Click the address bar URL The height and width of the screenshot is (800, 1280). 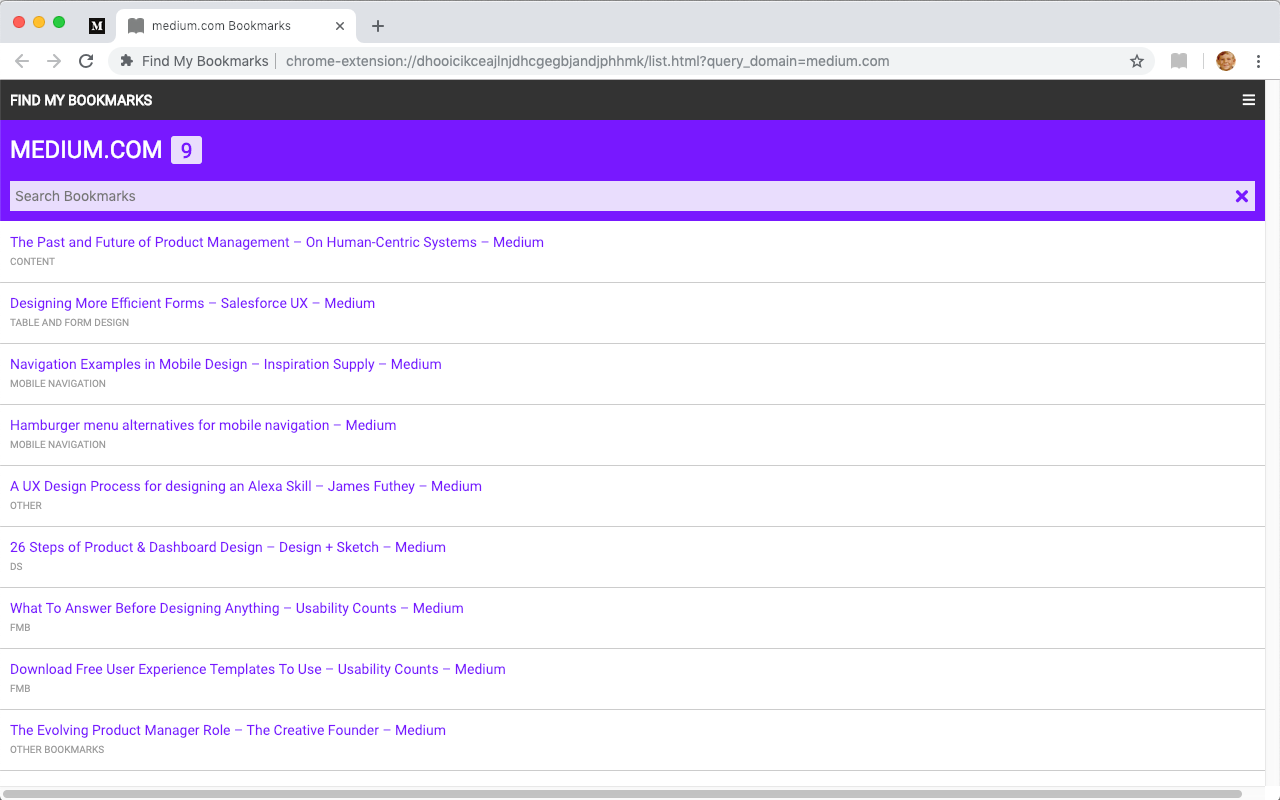[586, 61]
